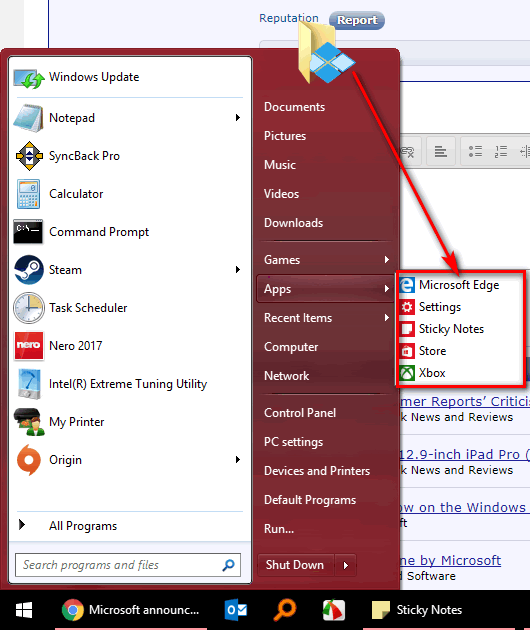This screenshot has width=530, height=630.
Task: Click the search magnifier in Start search box
Action: point(228,565)
